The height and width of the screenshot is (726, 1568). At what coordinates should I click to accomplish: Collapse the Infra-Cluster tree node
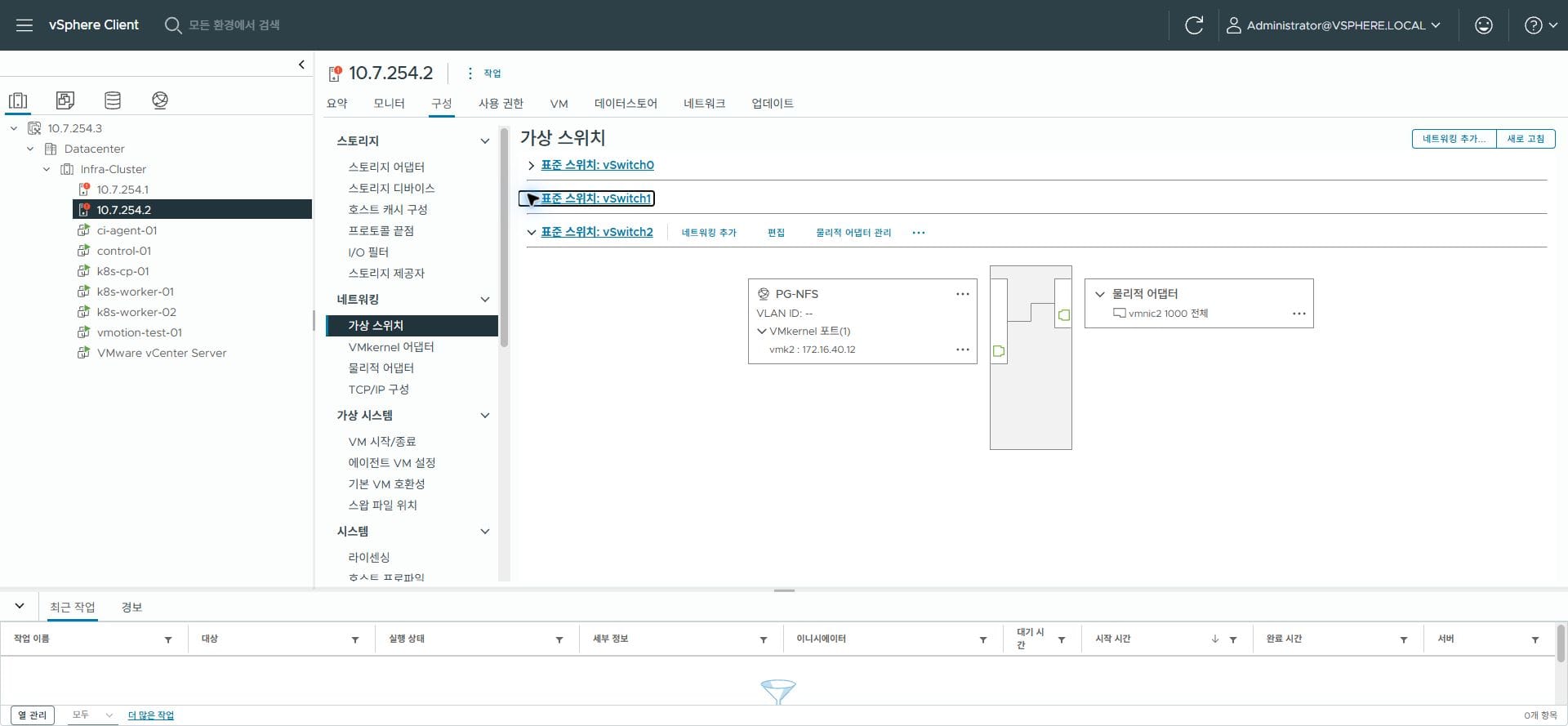[x=47, y=169]
